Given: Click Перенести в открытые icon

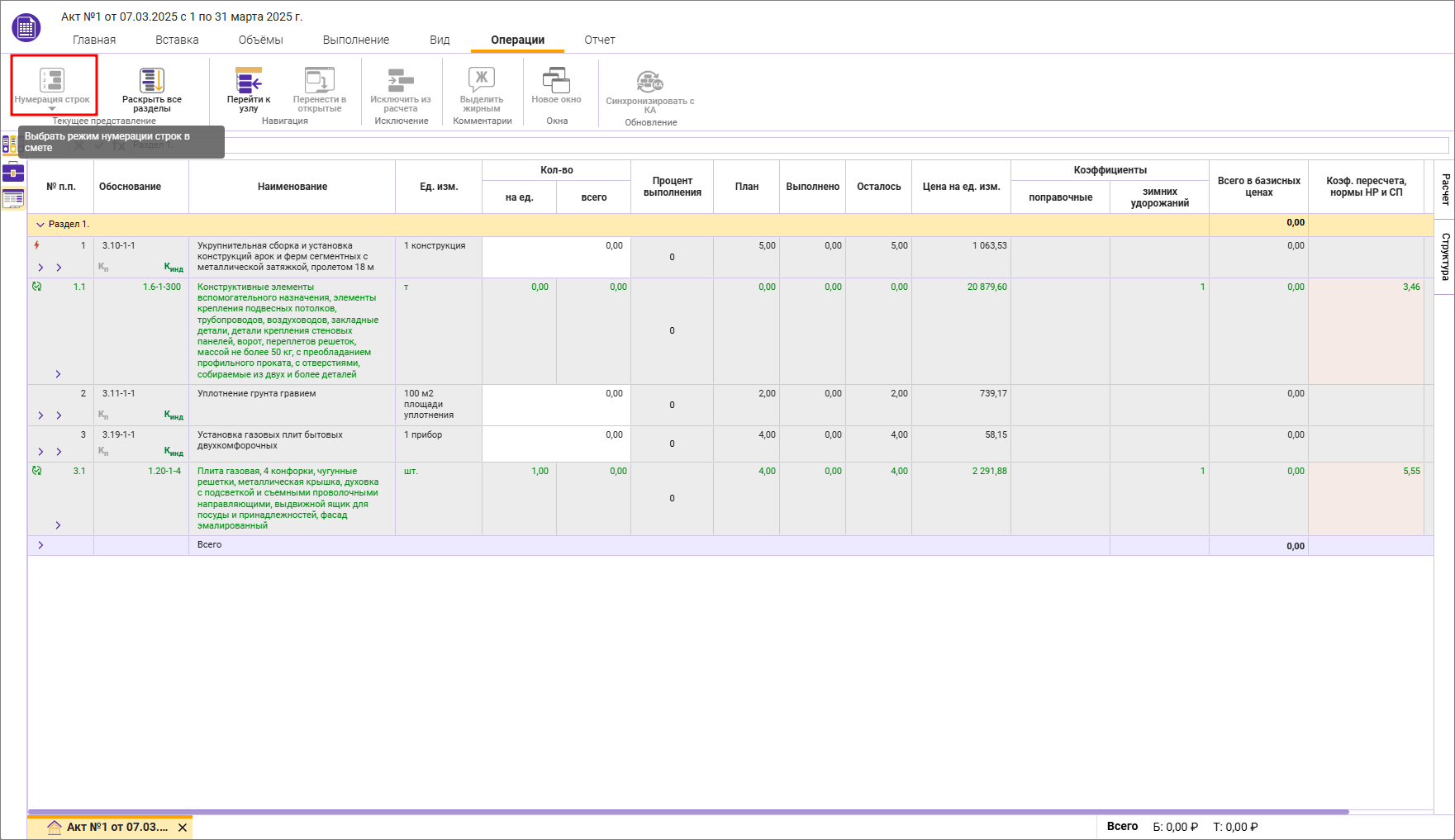Looking at the screenshot, I should point(320,81).
